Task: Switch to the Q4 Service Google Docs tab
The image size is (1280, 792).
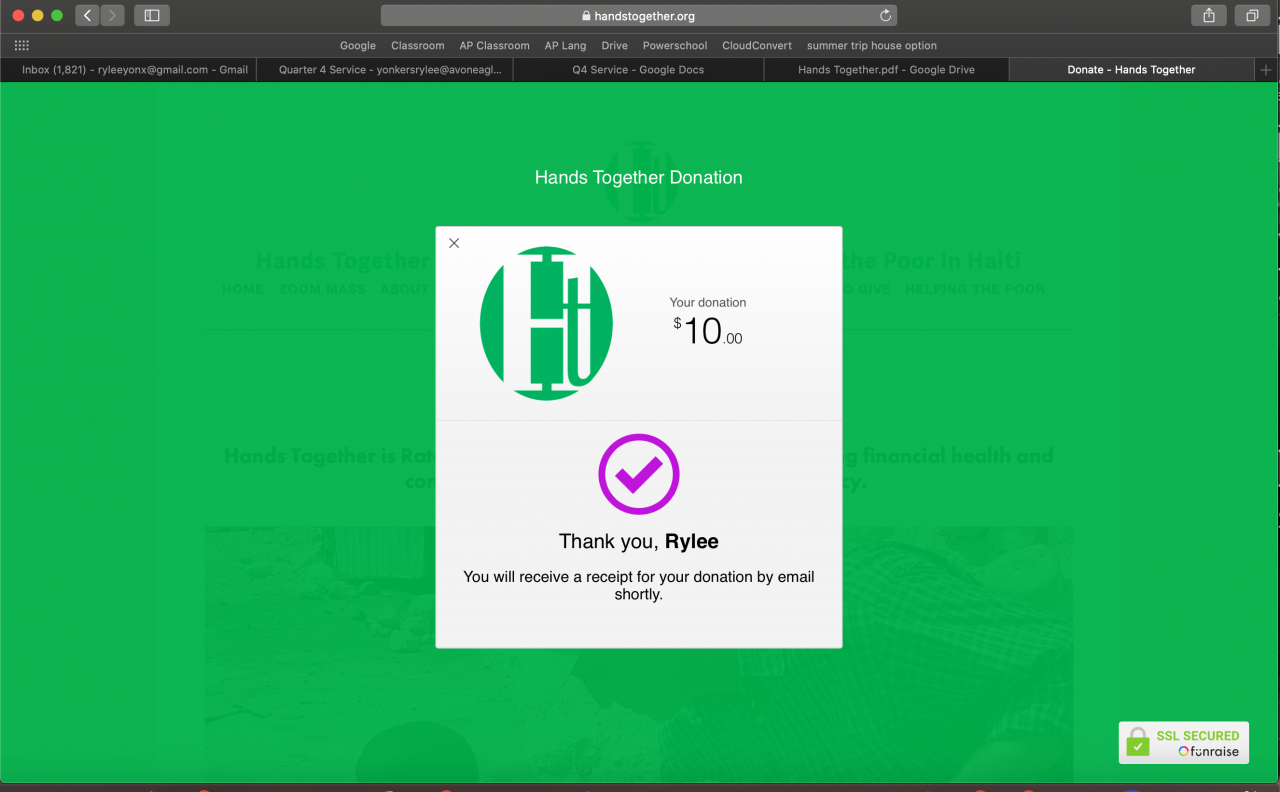Action: point(638,70)
